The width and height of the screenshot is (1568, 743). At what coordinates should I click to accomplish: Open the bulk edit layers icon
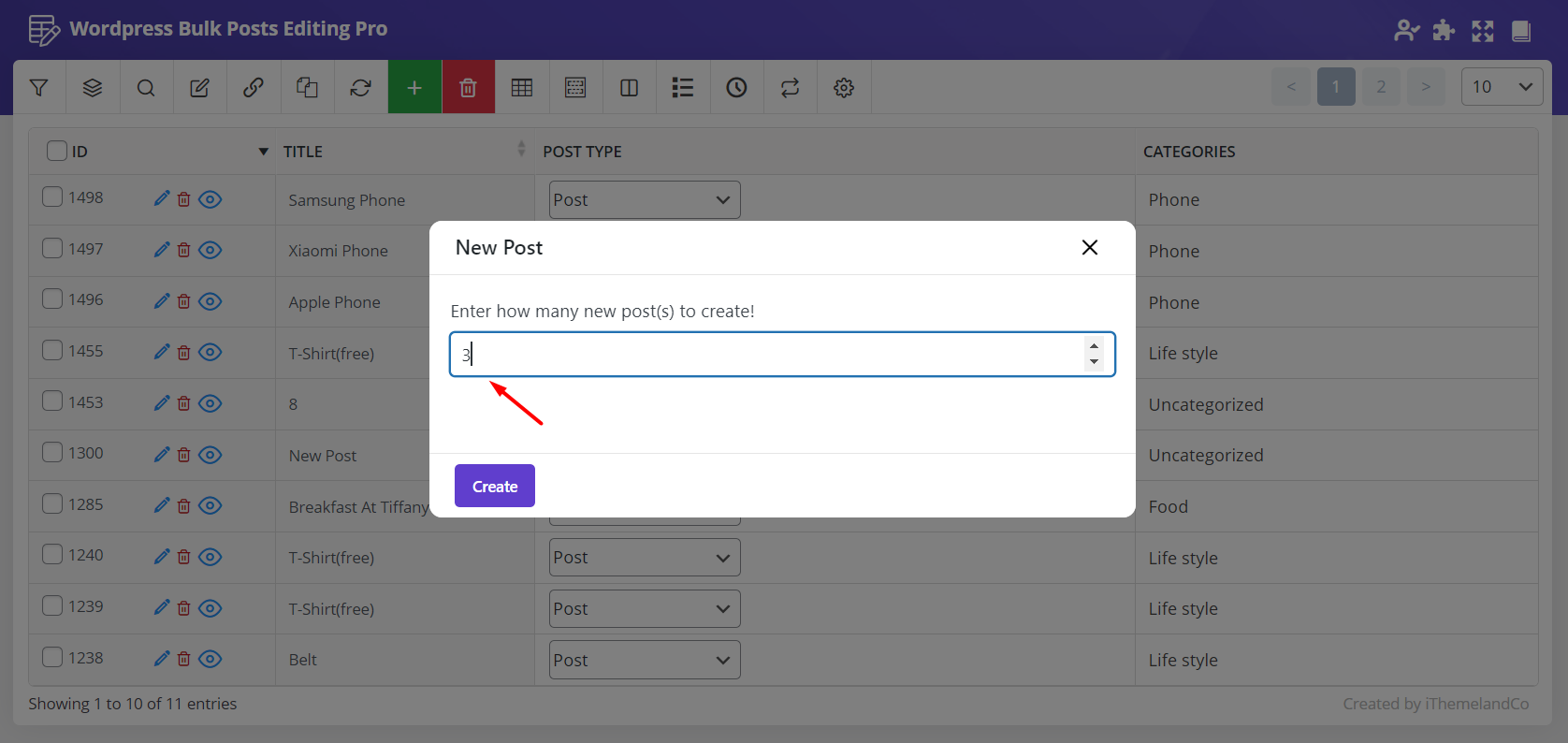point(92,87)
